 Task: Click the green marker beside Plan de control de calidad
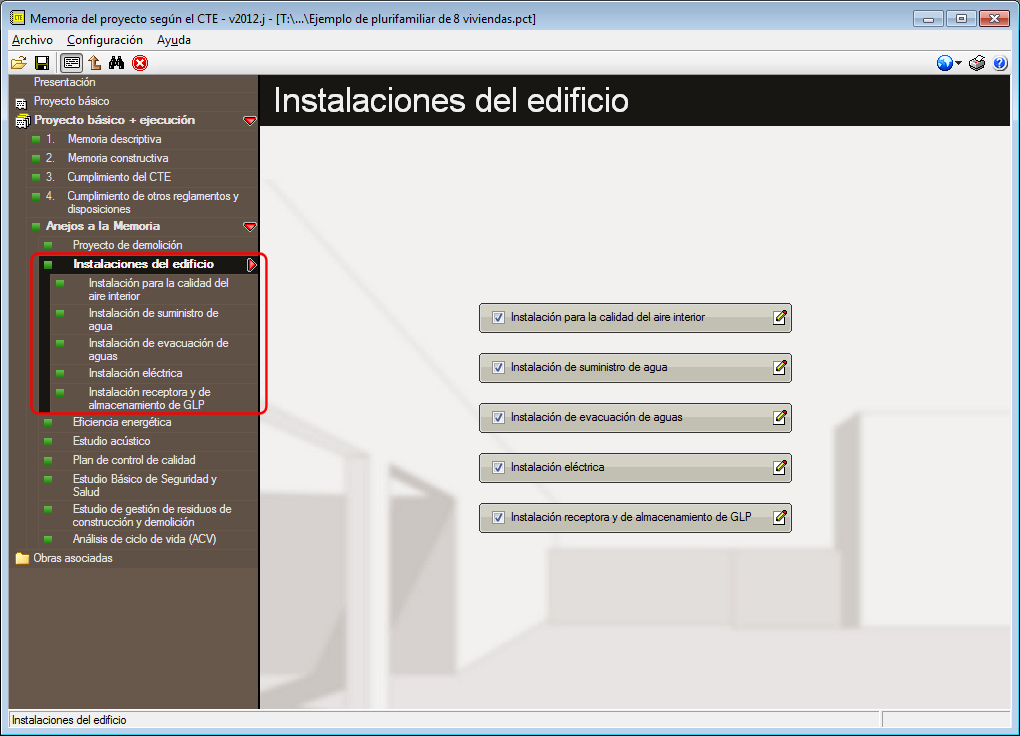48,460
